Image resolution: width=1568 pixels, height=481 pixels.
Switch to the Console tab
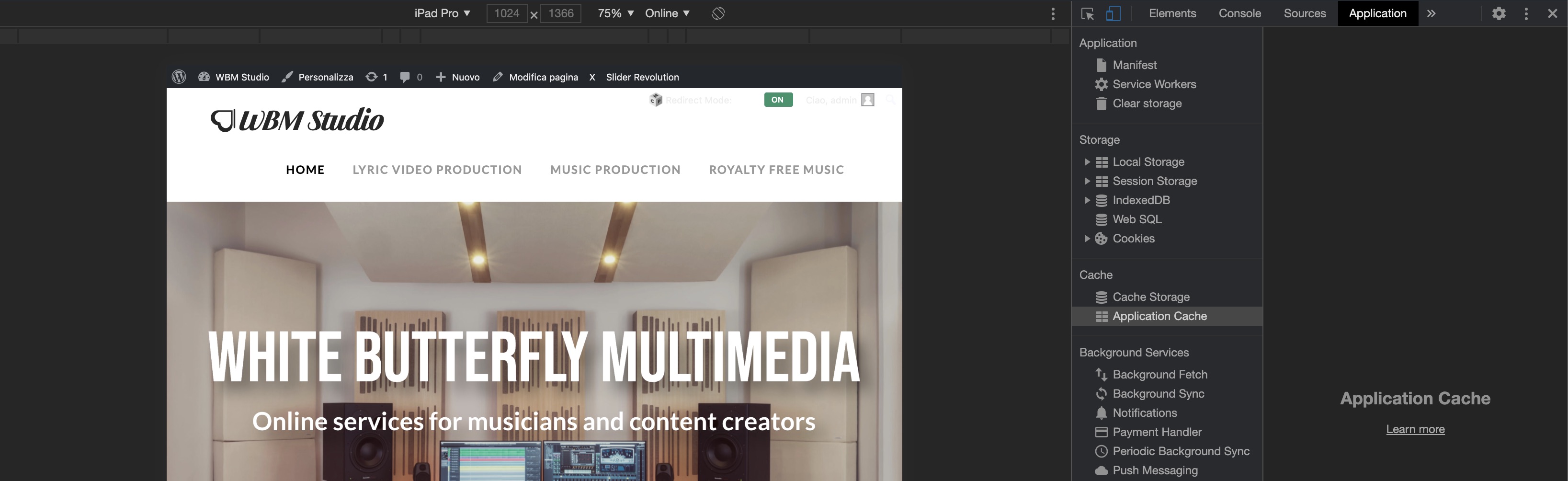(x=1239, y=13)
